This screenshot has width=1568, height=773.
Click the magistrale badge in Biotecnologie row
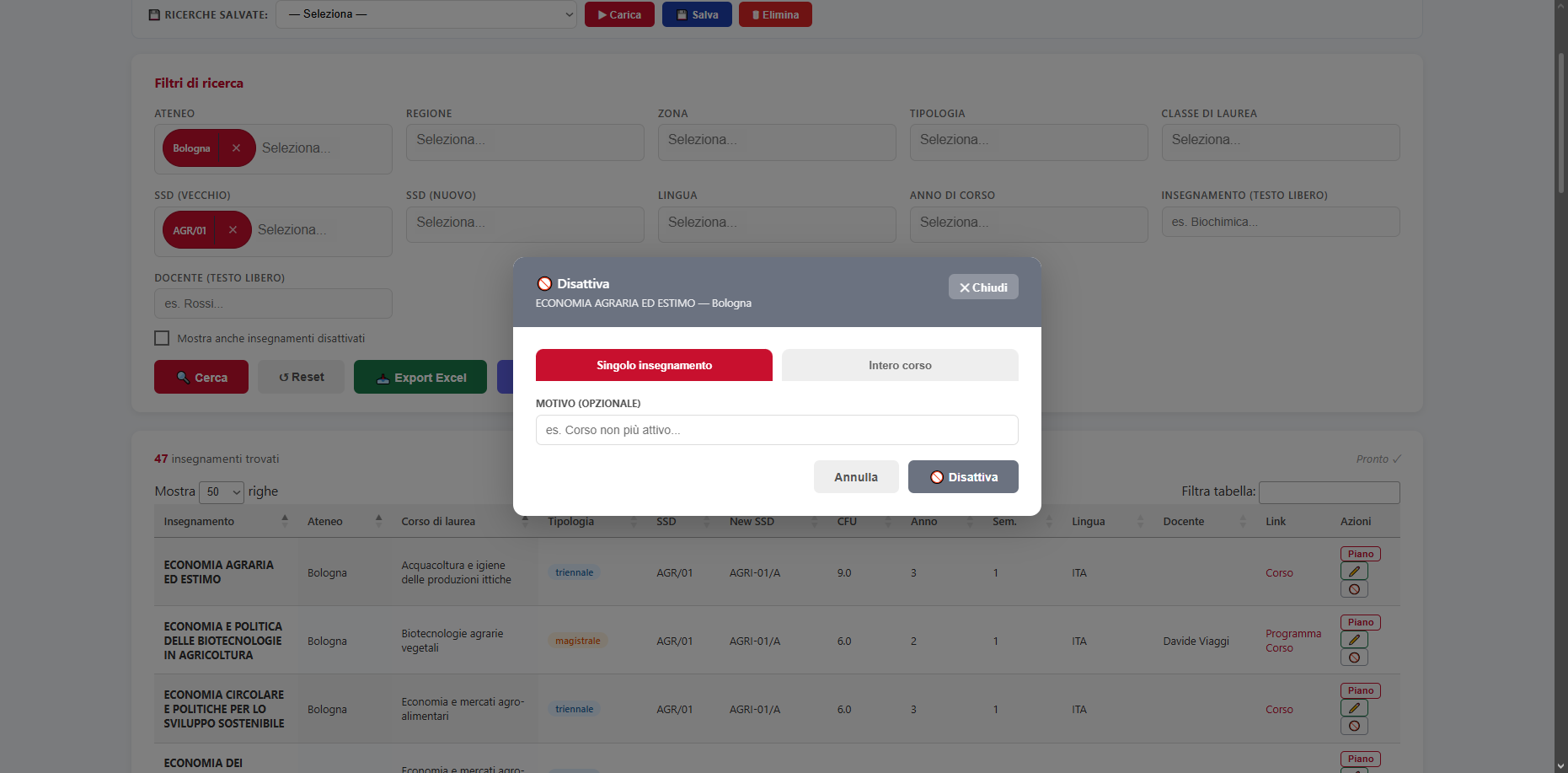577,641
